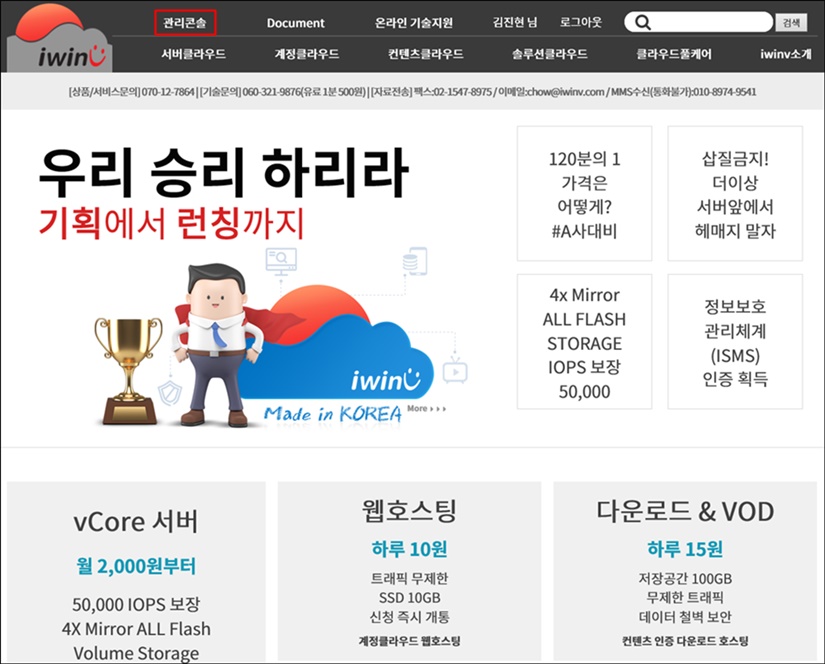Click 로그아웃 to log out

click(x=580, y=22)
